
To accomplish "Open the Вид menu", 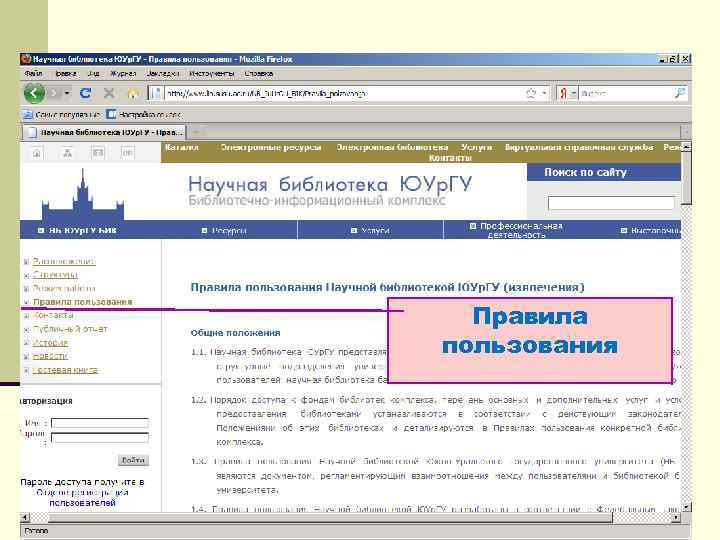I will tap(94, 73).
